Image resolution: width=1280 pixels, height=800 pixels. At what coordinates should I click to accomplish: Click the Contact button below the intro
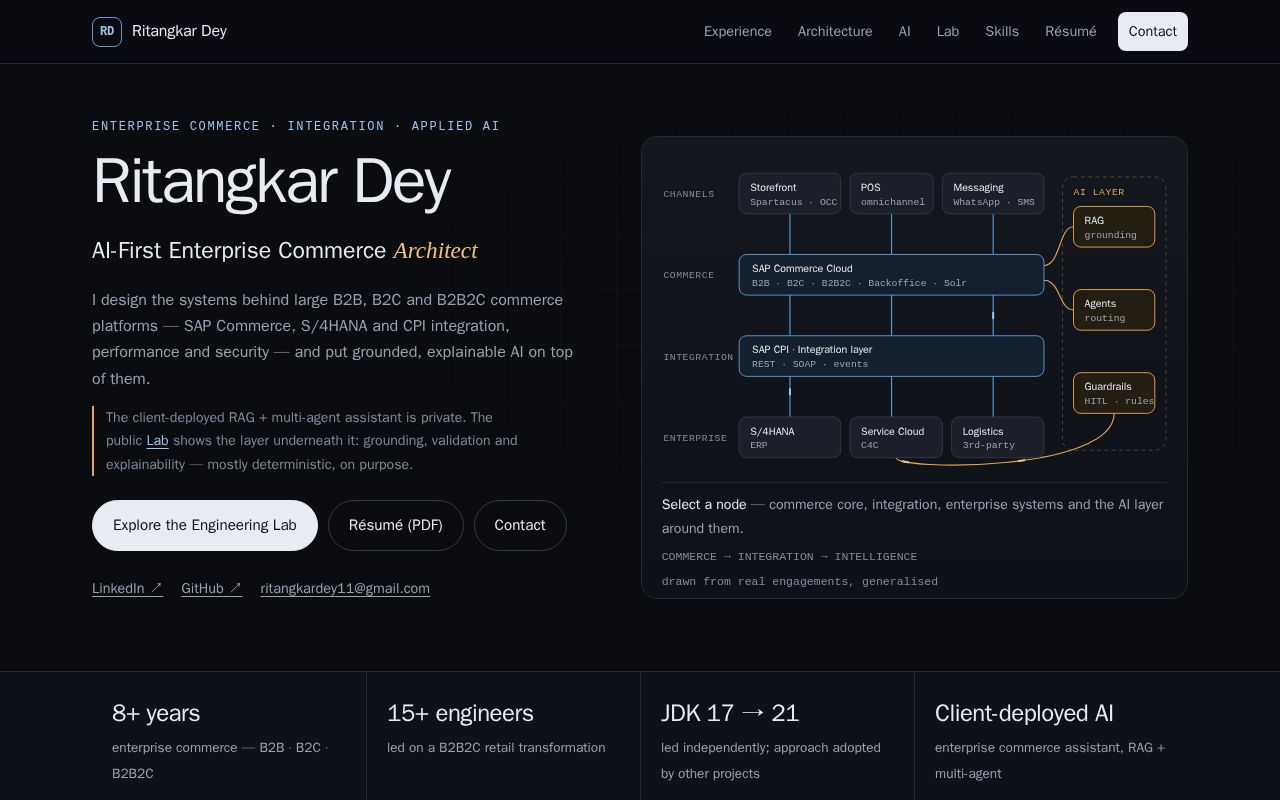pos(520,525)
